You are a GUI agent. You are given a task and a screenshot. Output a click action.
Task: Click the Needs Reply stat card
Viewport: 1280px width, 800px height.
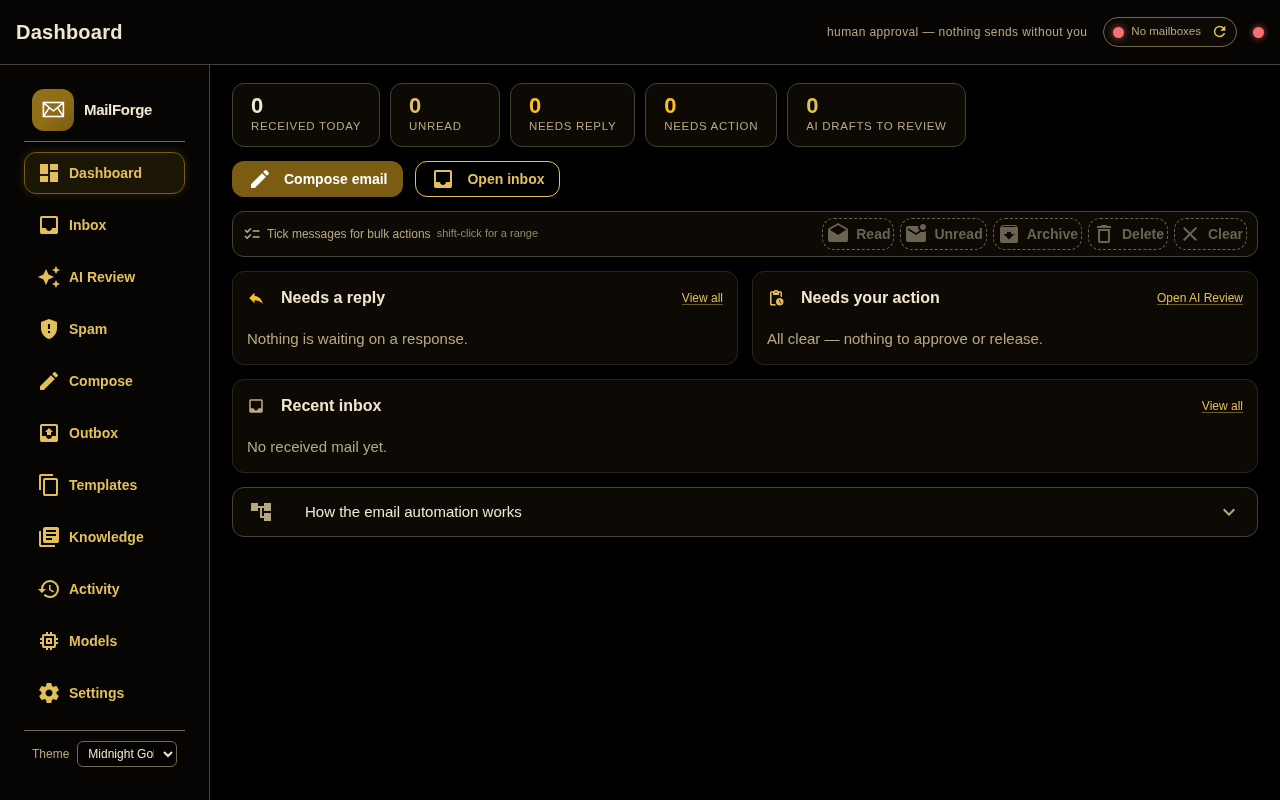572,115
